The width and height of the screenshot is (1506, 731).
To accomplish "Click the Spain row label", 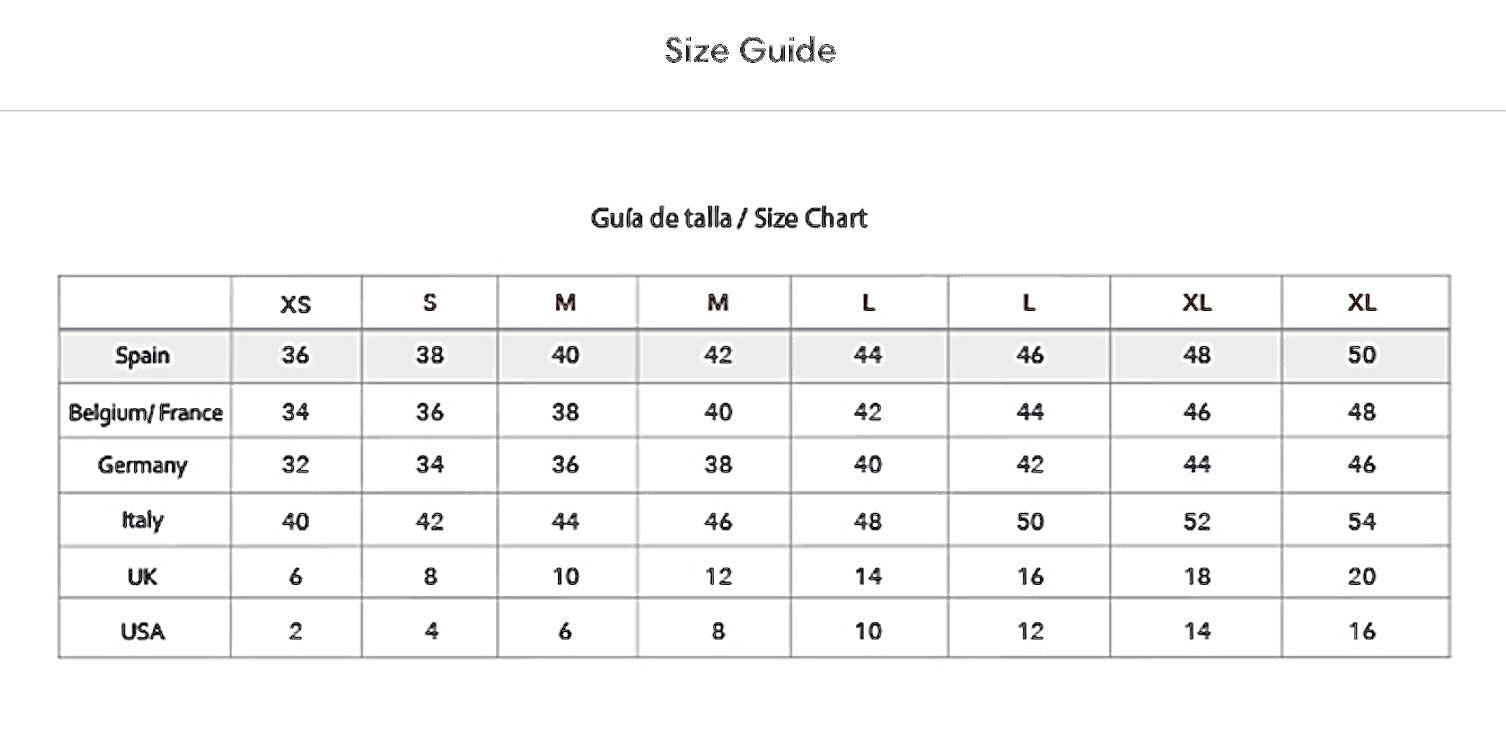I will point(143,355).
